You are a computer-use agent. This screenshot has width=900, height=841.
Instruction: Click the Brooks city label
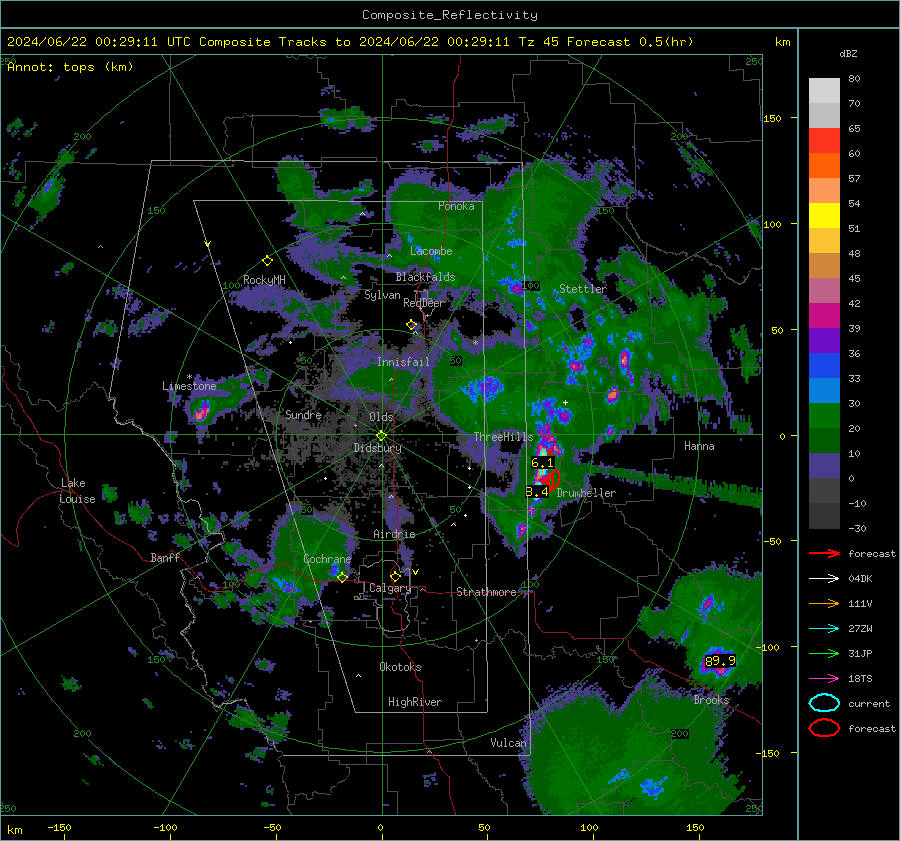tap(711, 700)
